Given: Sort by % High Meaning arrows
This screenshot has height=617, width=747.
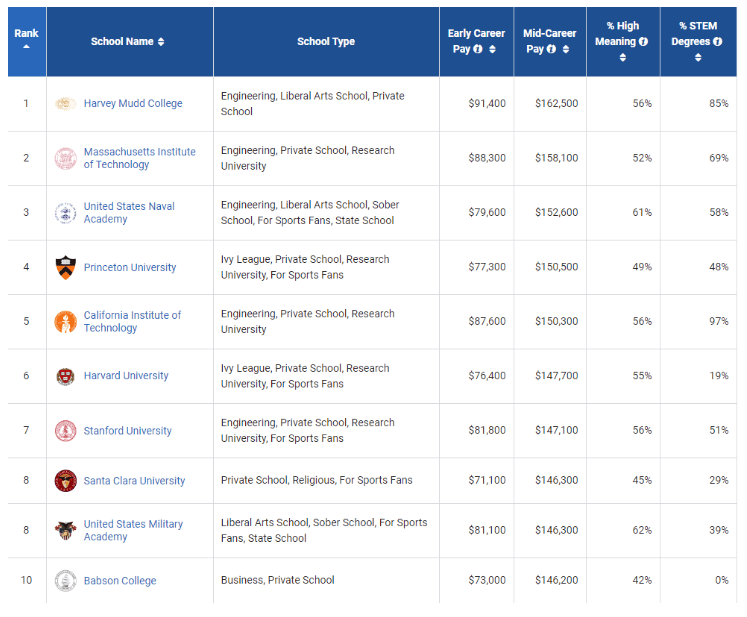Looking at the screenshot, I should pyautogui.click(x=623, y=58).
